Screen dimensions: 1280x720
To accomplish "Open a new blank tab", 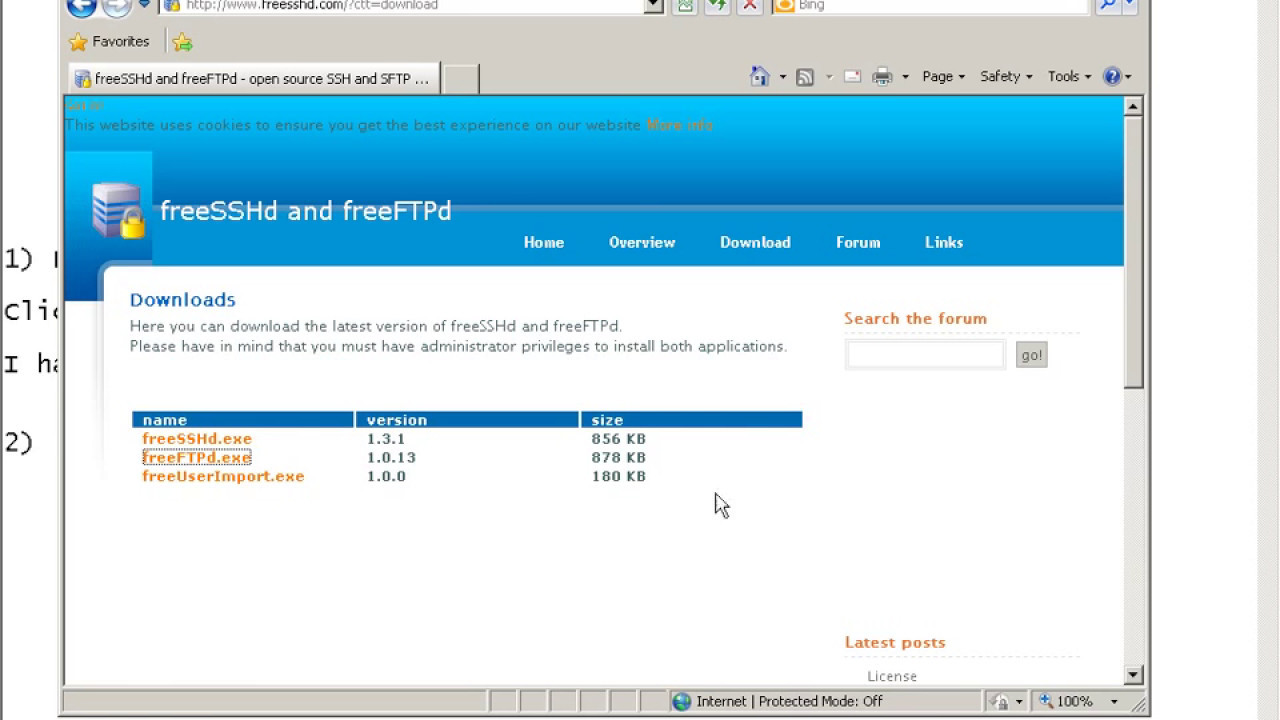I will [x=460, y=79].
